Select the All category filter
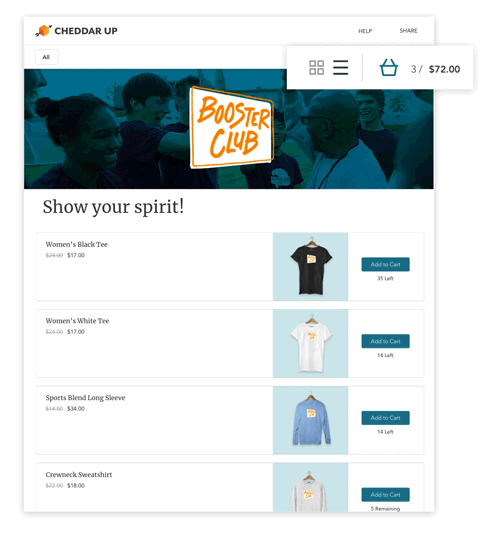Image resolution: width=487 pixels, height=535 pixels. (x=46, y=57)
